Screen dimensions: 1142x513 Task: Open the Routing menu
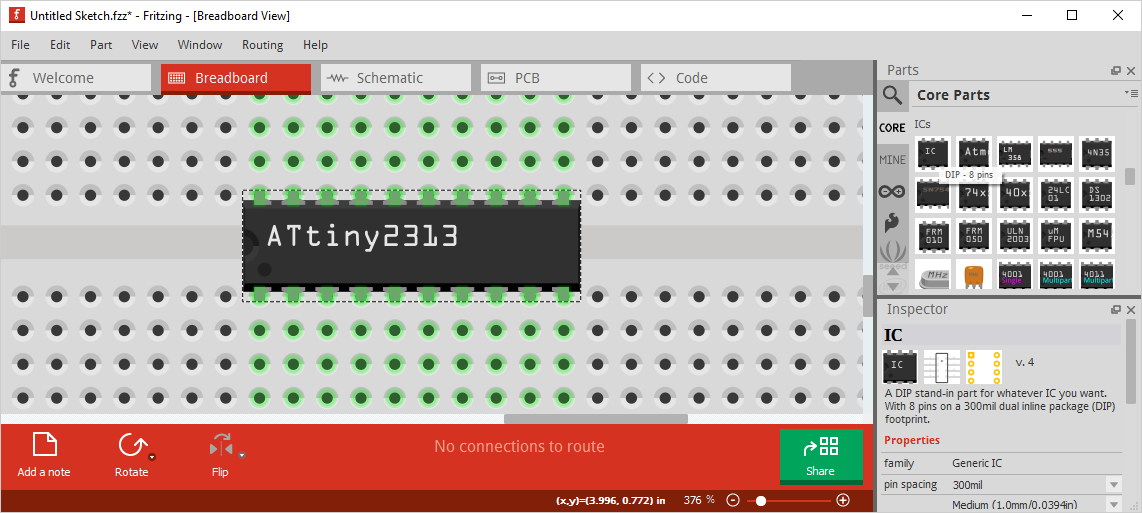click(262, 45)
